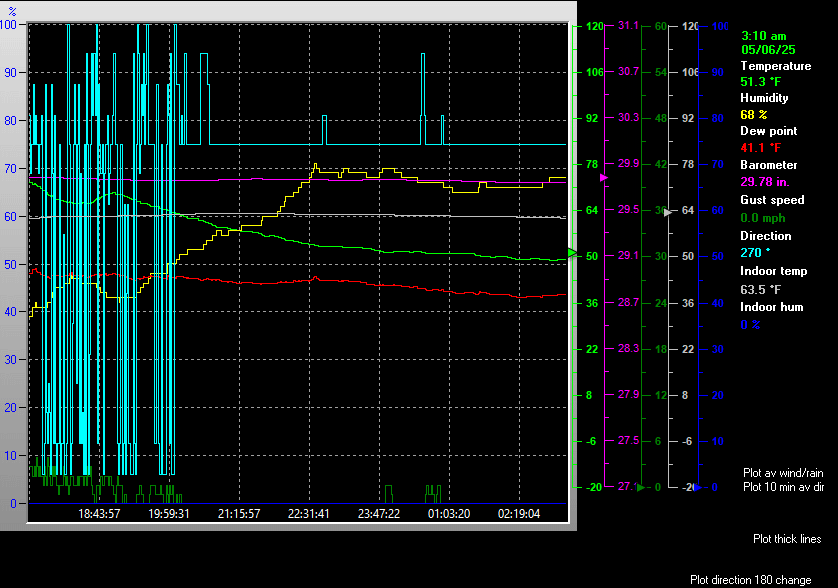Click the Barometer label
Image resolution: width=838 pixels, height=588 pixels.
[x=768, y=165]
